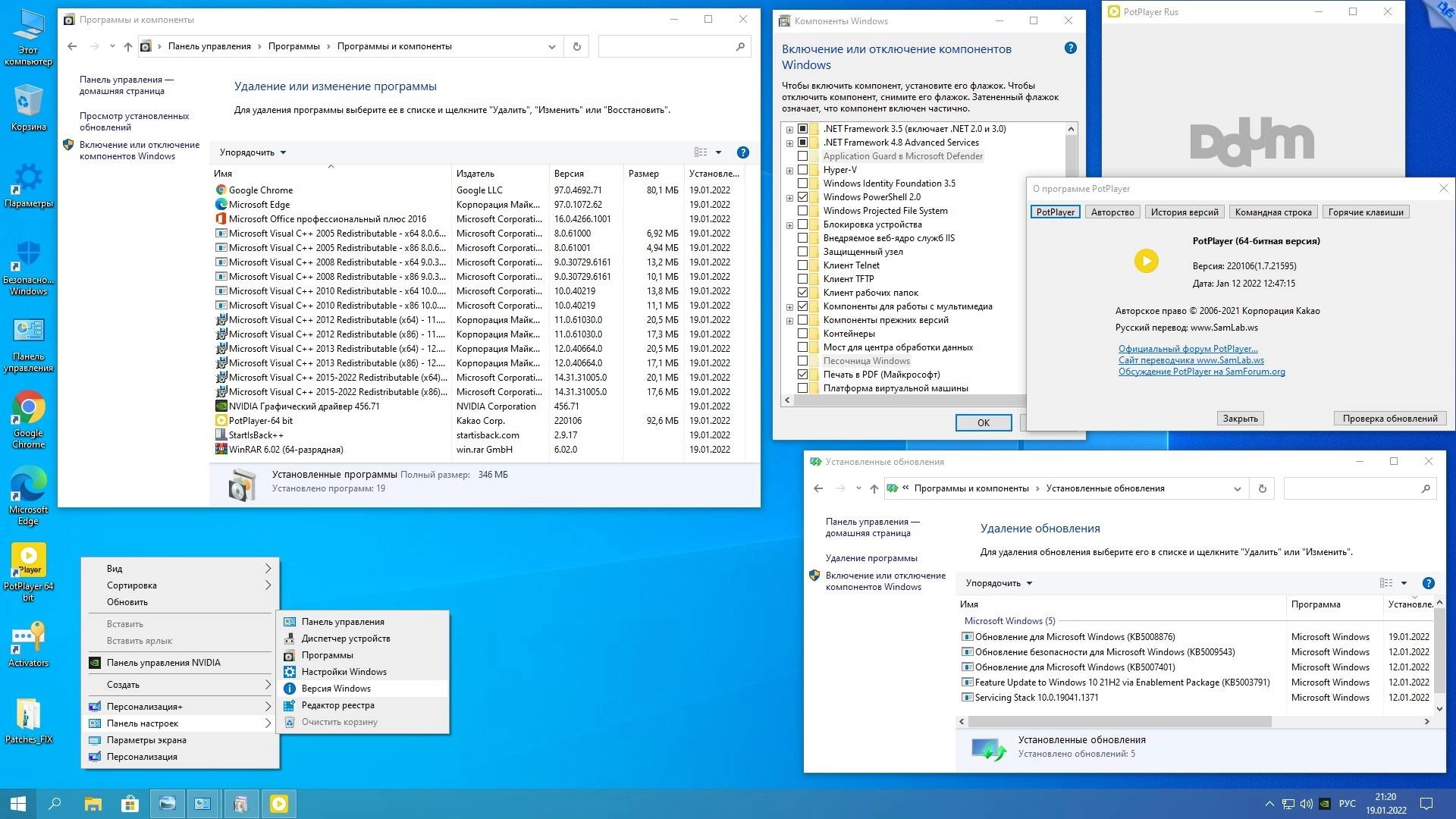Enable the Hyper-V checkbox
1456x819 pixels.
[x=803, y=170]
